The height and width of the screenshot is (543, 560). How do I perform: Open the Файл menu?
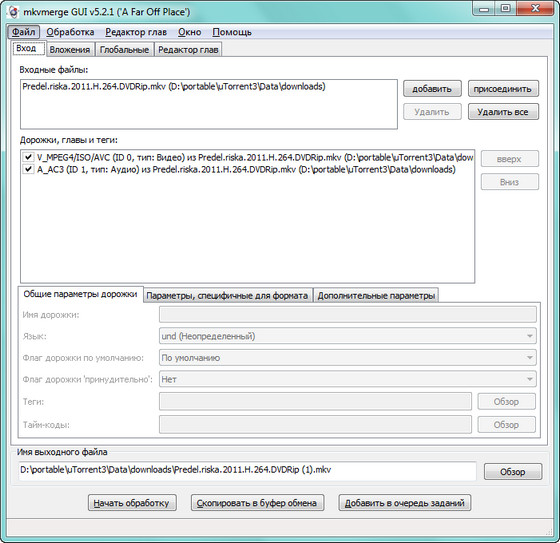point(24,32)
